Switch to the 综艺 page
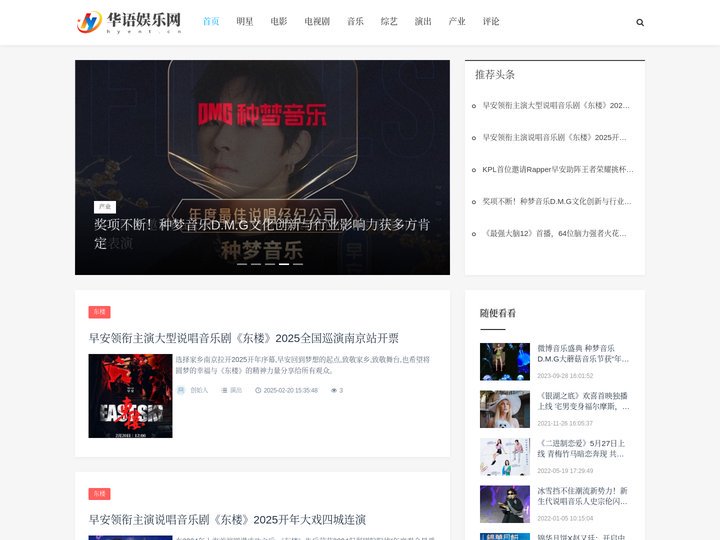The height and width of the screenshot is (540, 720). point(389,21)
